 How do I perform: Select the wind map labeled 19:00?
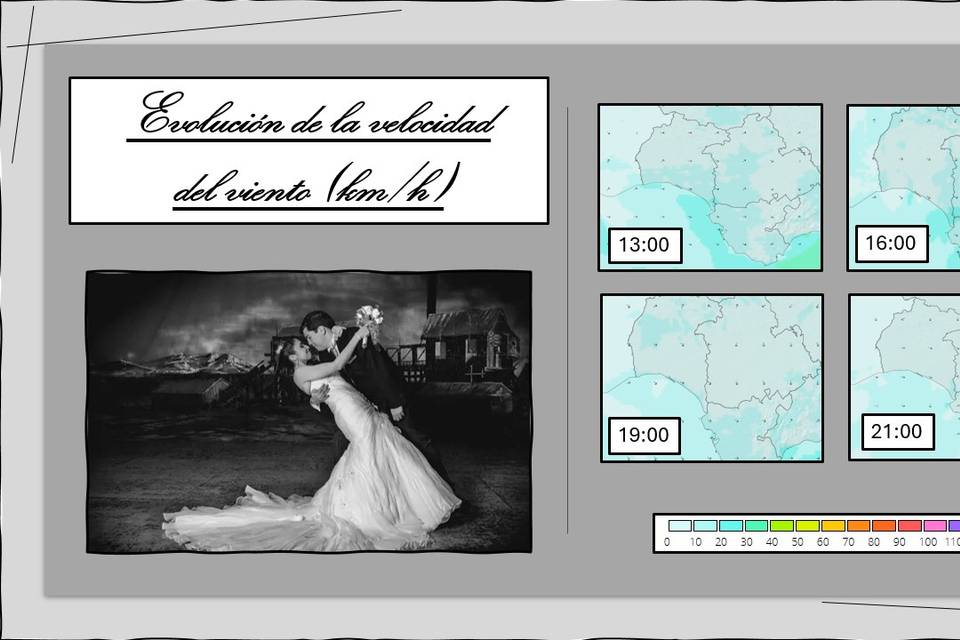click(712, 378)
